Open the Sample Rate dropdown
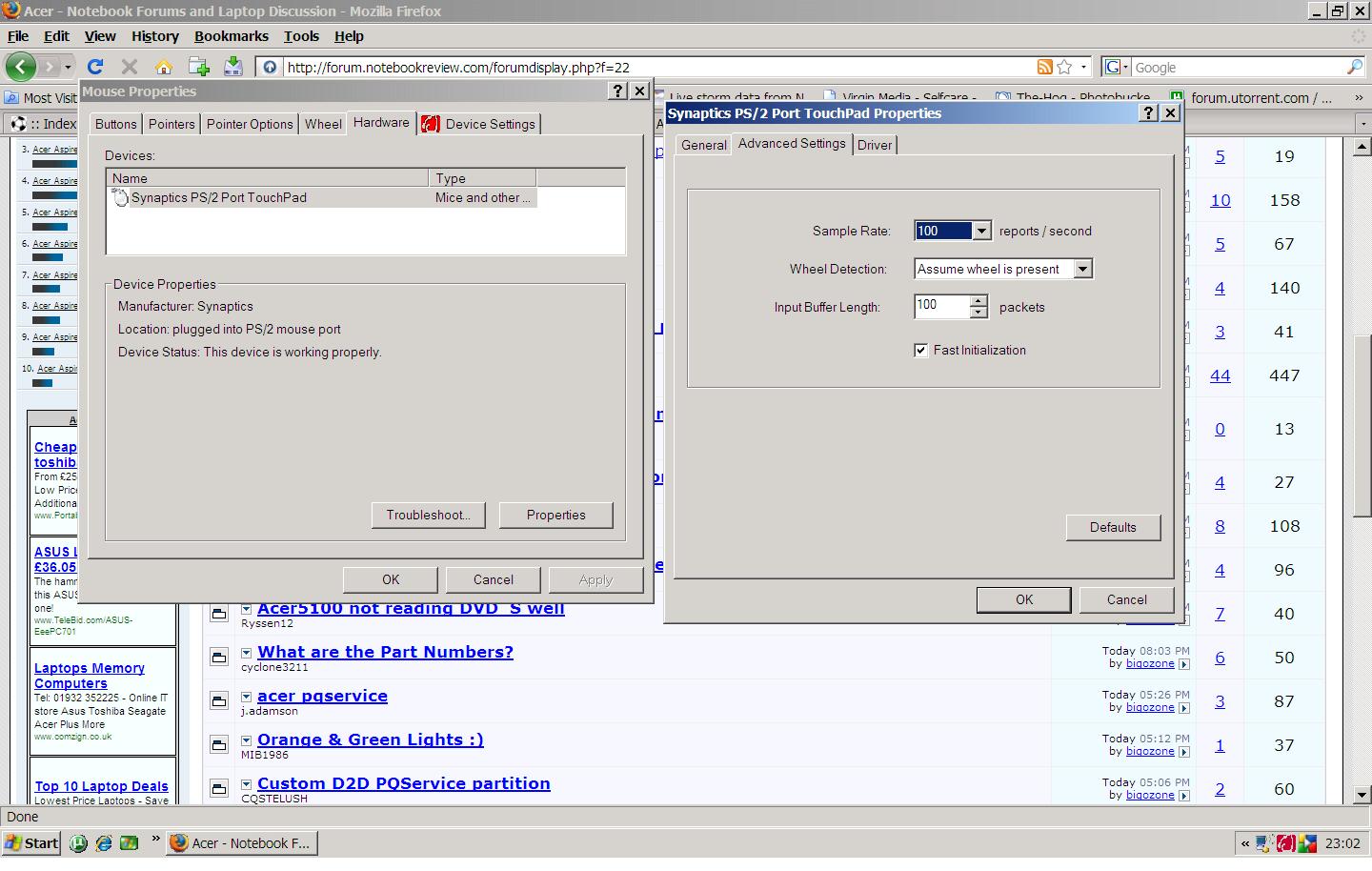The width and height of the screenshot is (1372, 871). coord(981,231)
